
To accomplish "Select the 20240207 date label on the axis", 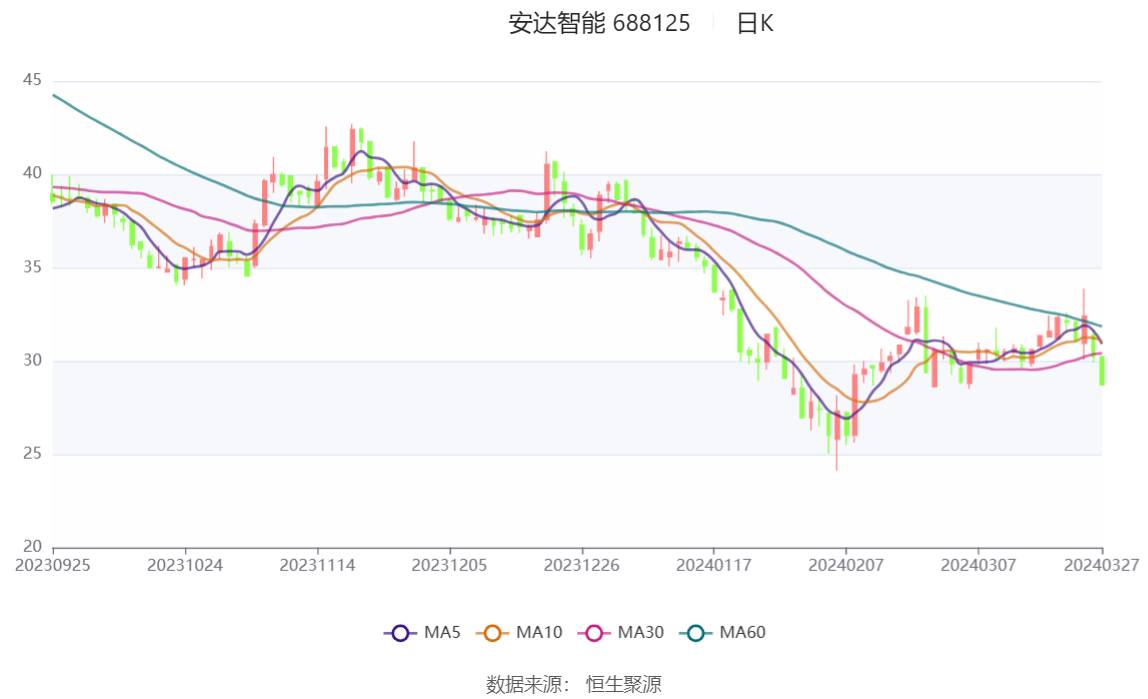I will pos(846,565).
